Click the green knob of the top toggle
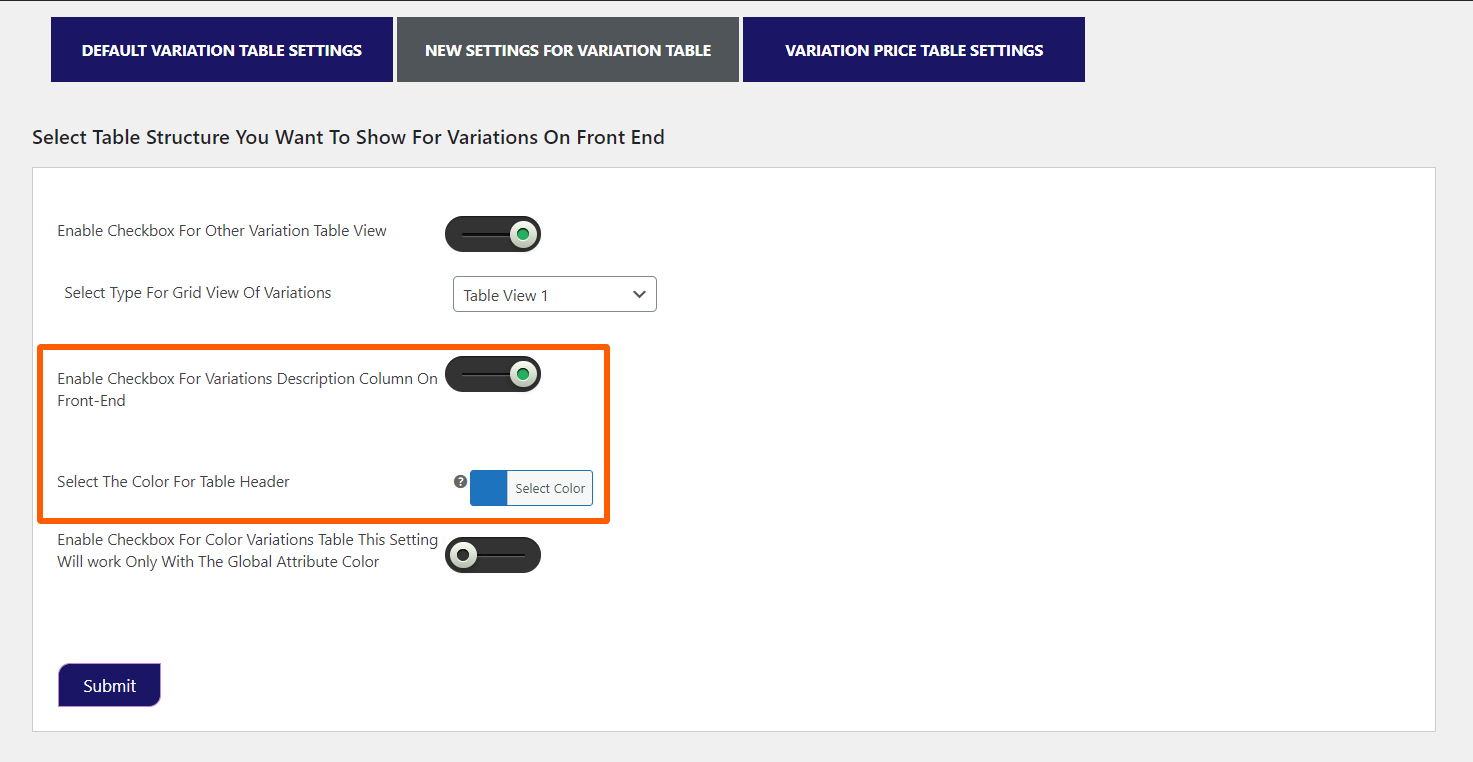 coord(522,235)
